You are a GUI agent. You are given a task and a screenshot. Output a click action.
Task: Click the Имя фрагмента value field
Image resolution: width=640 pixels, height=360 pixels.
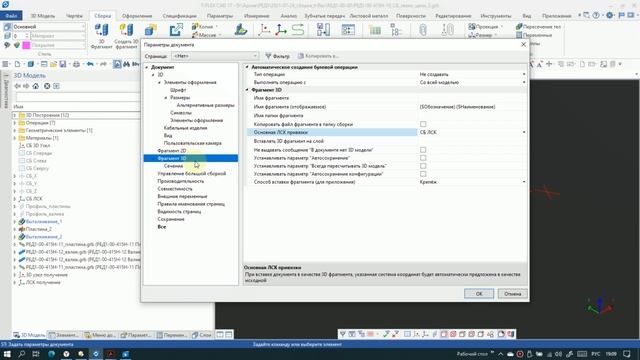(472, 98)
